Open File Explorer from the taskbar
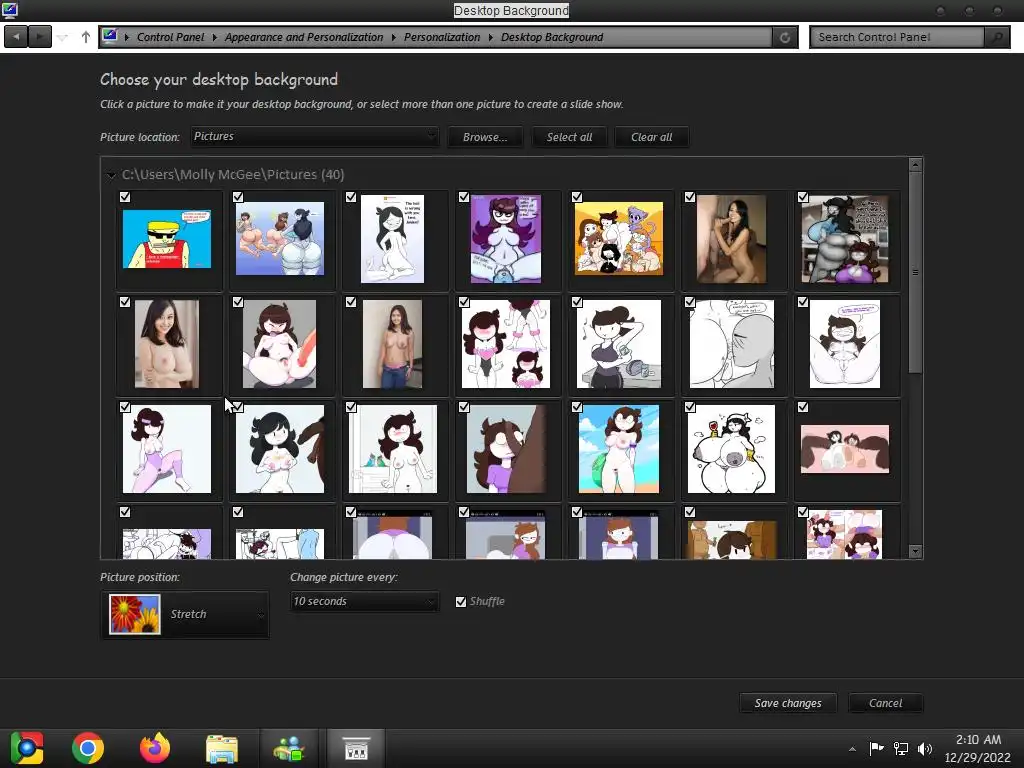Screen dimensions: 1024x768 (222, 748)
